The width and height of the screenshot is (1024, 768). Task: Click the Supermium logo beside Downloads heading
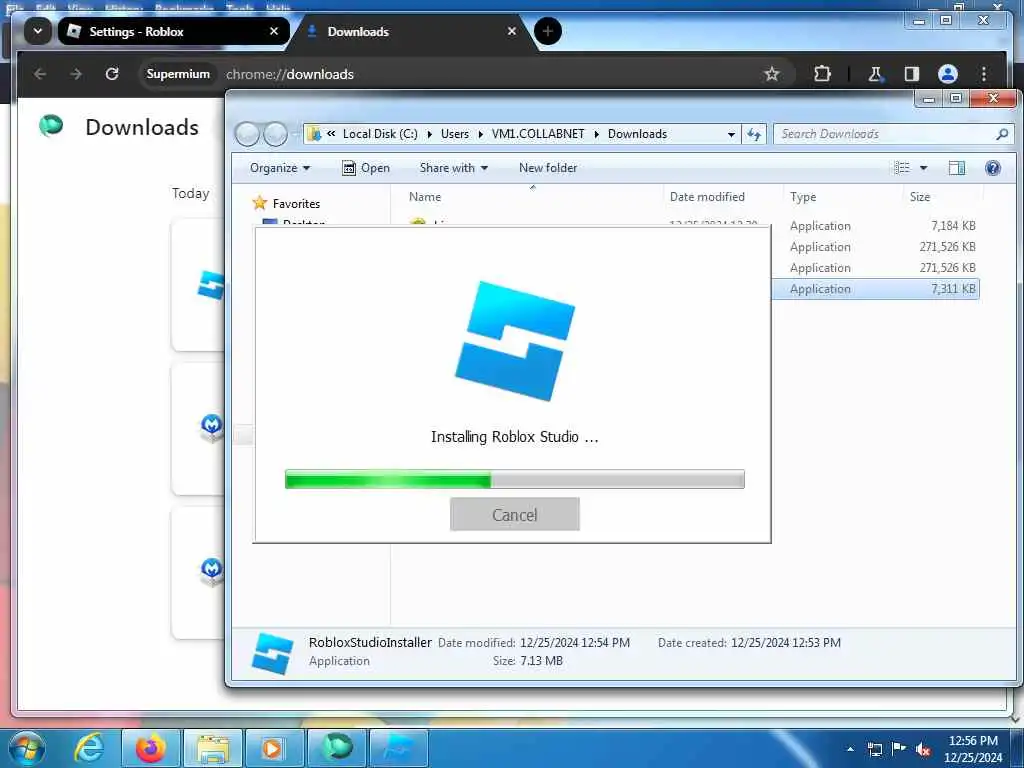tap(51, 125)
